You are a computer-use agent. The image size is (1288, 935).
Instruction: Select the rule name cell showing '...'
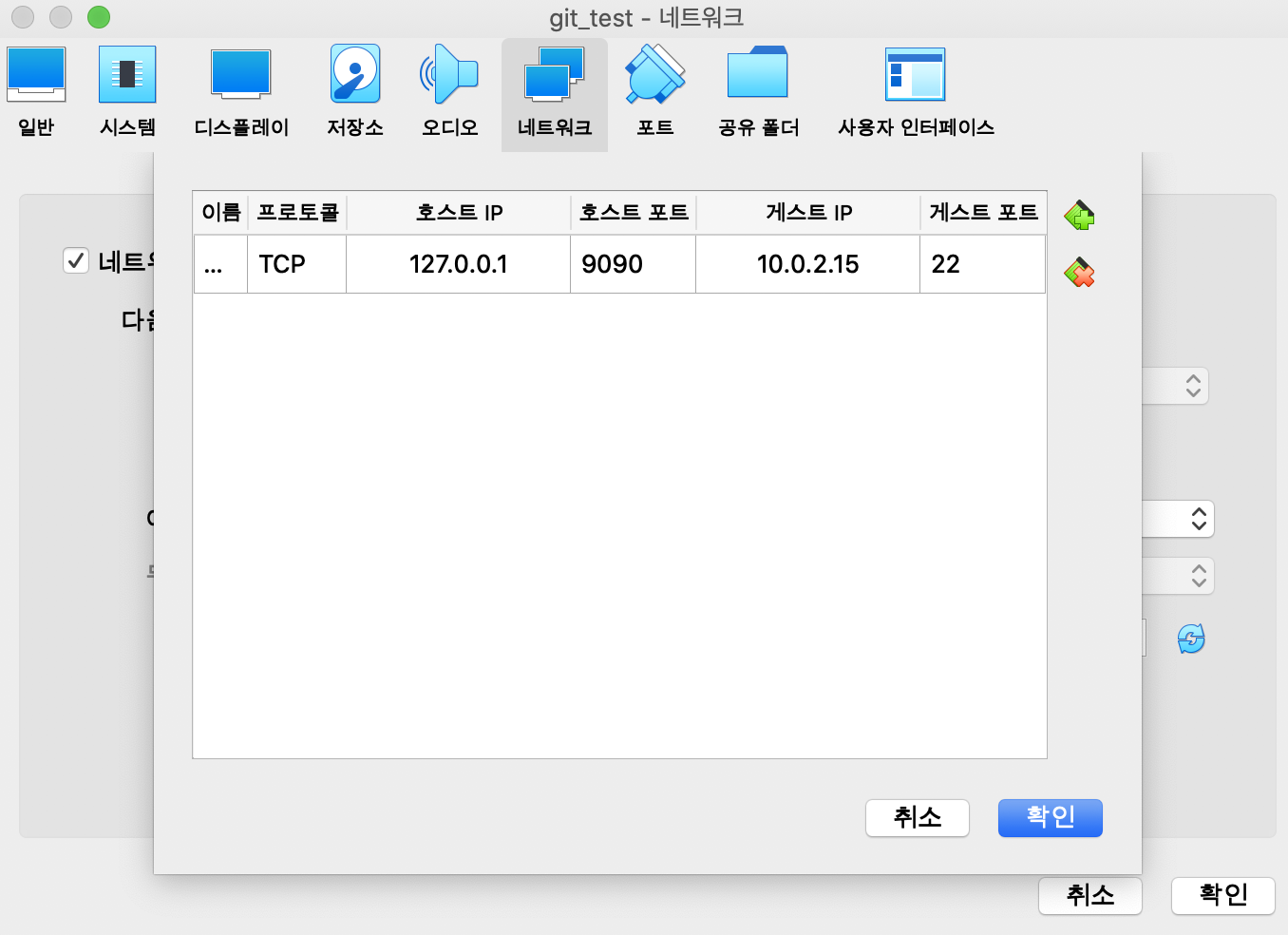pos(221,264)
